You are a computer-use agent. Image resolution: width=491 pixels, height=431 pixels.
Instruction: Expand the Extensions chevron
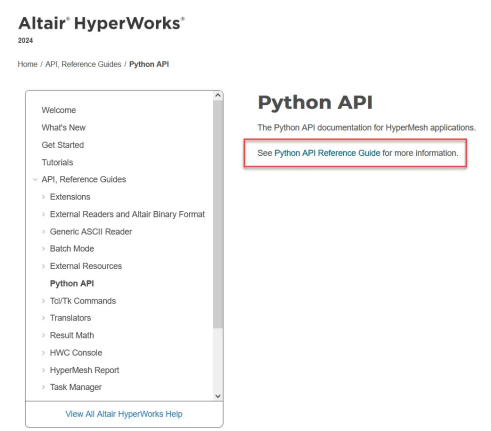(x=43, y=197)
